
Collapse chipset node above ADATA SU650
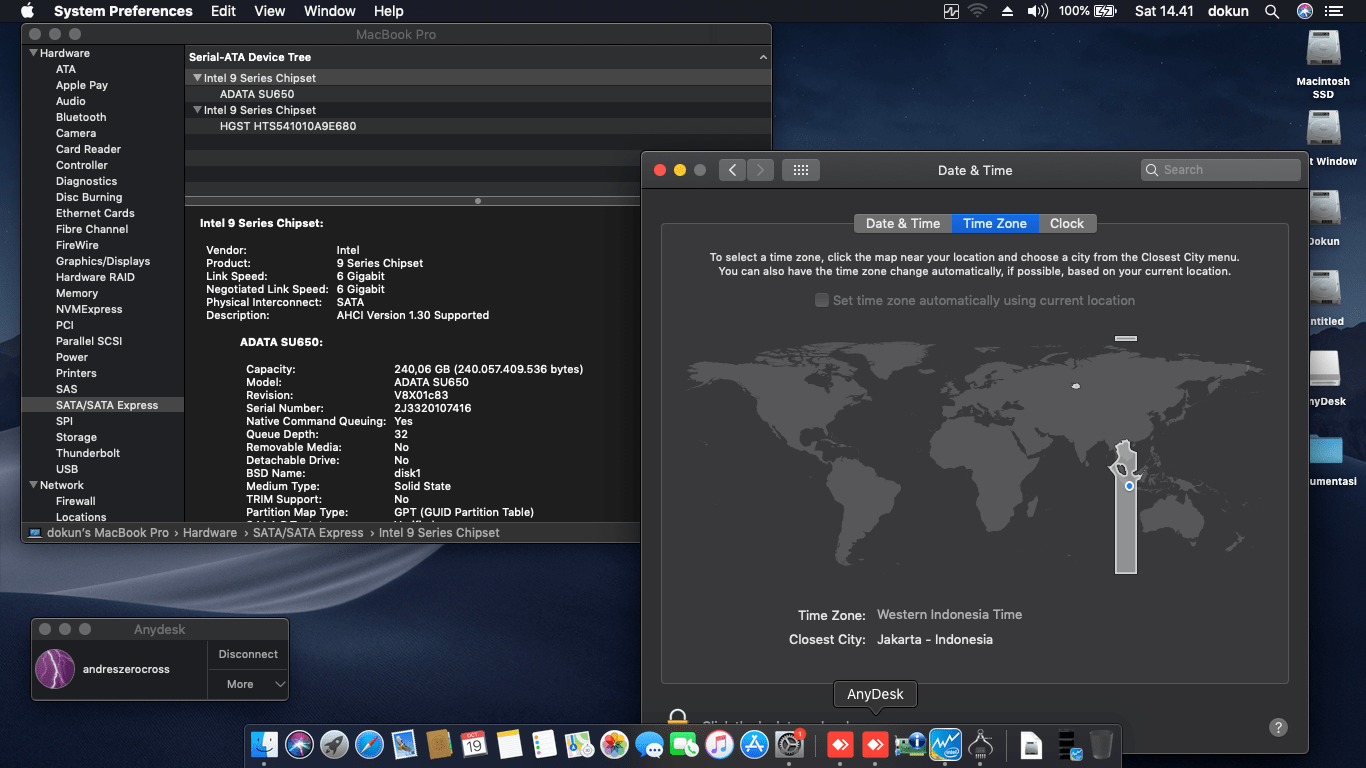pyautogui.click(x=197, y=78)
